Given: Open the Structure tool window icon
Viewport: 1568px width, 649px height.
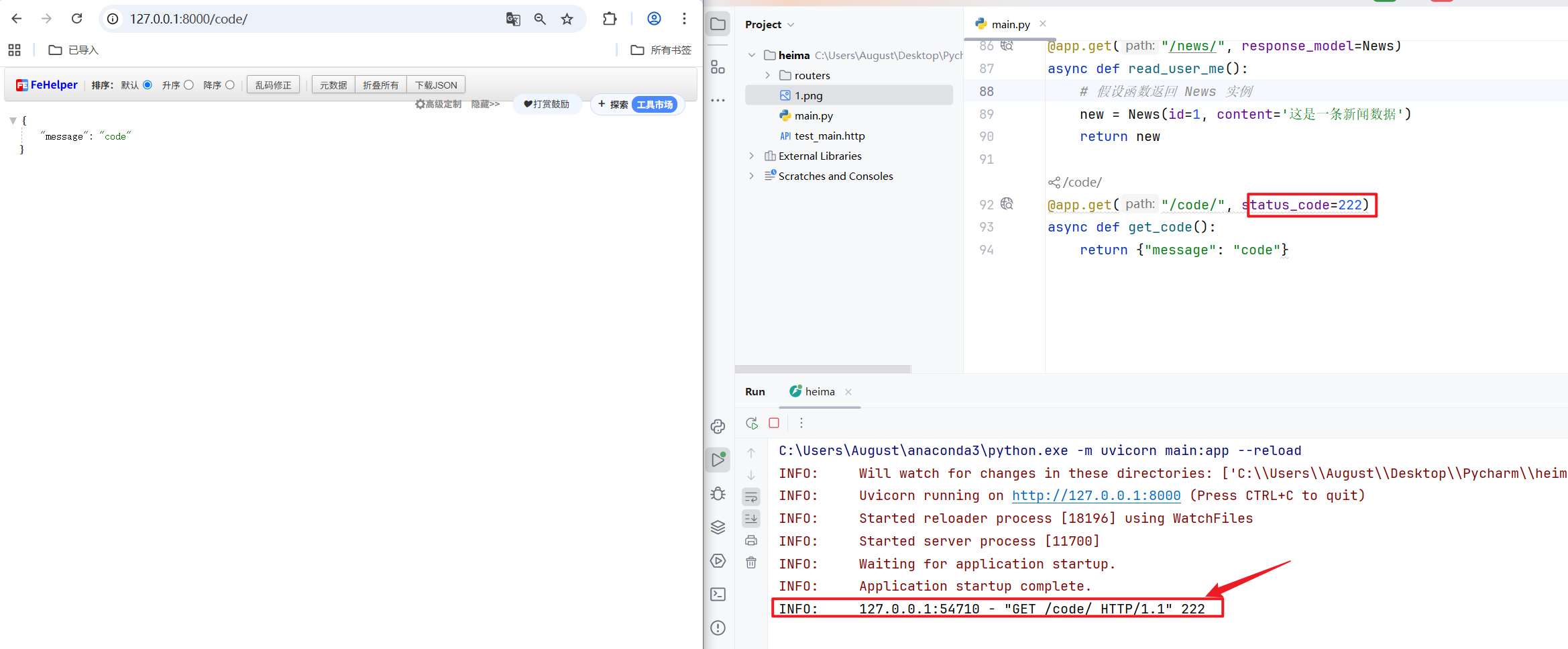Looking at the screenshot, I should point(718,67).
